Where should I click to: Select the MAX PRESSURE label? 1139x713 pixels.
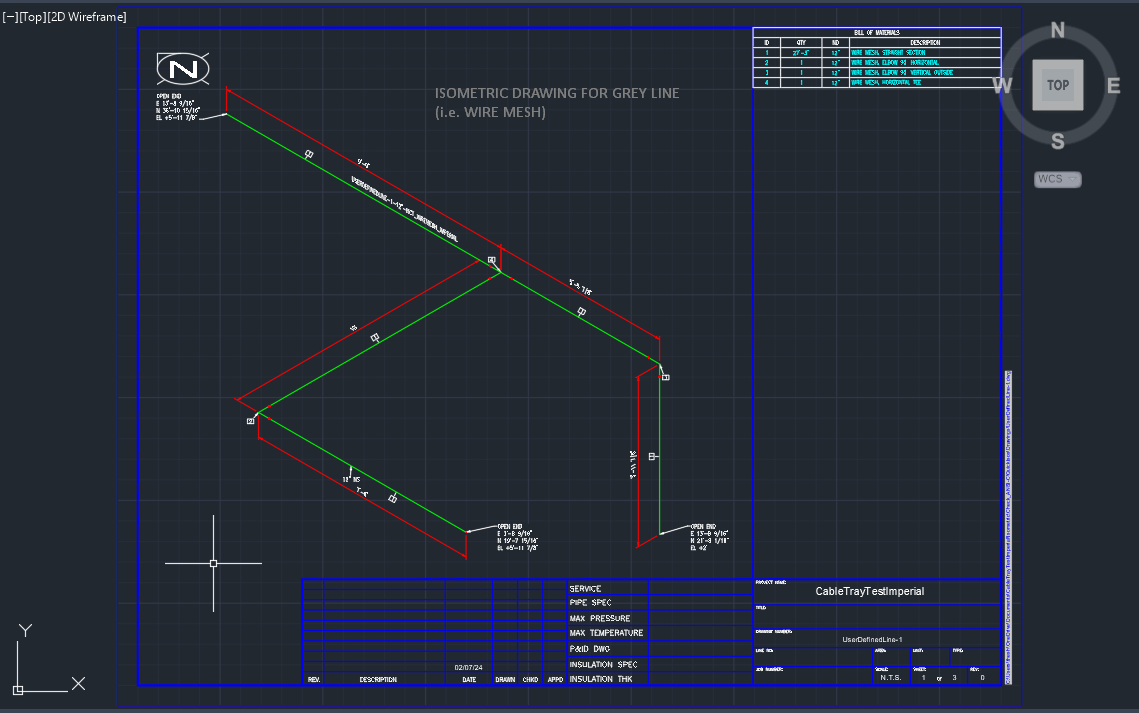pos(600,619)
